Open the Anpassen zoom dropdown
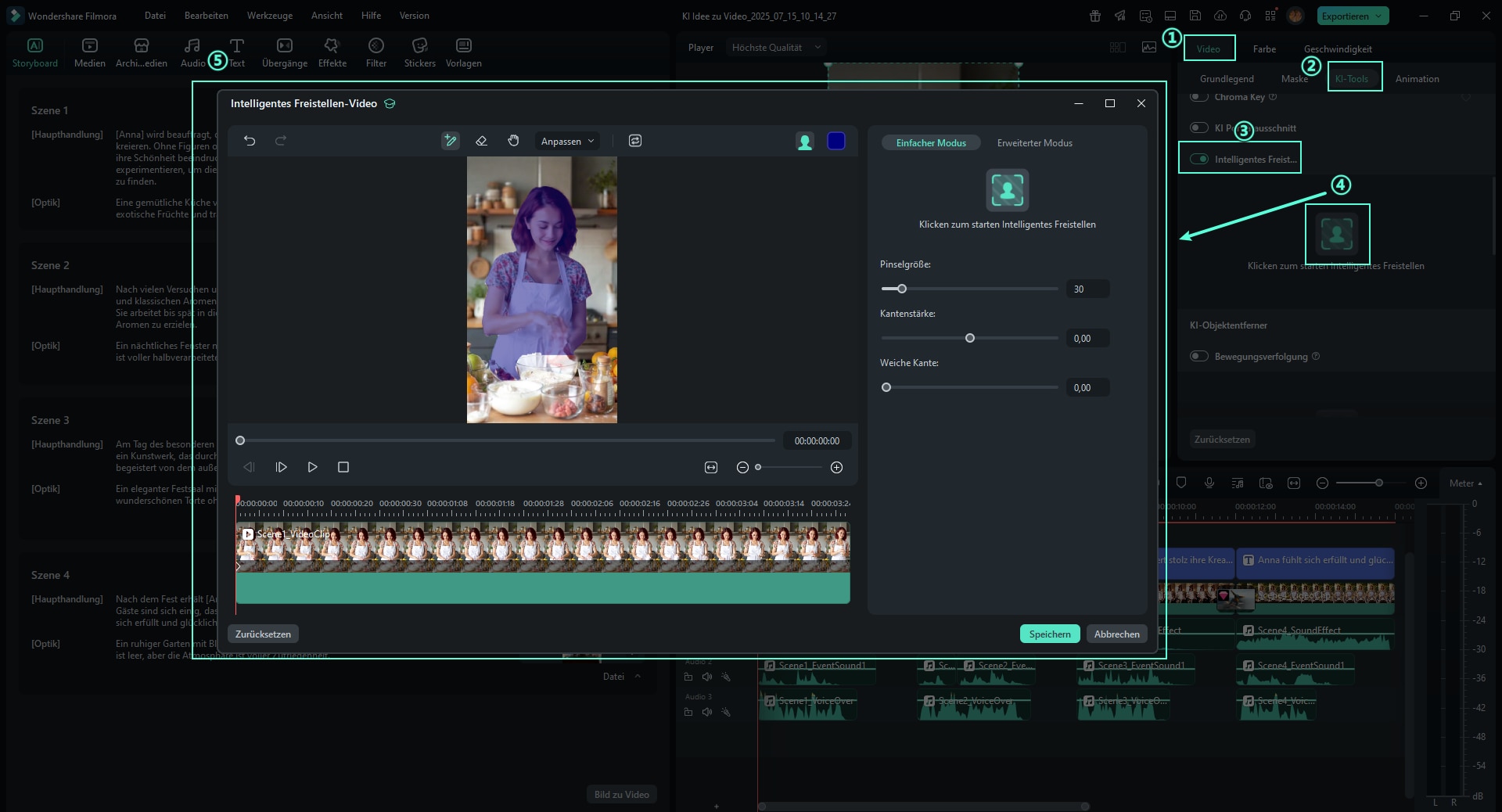The image size is (1502, 812). coord(568,142)
